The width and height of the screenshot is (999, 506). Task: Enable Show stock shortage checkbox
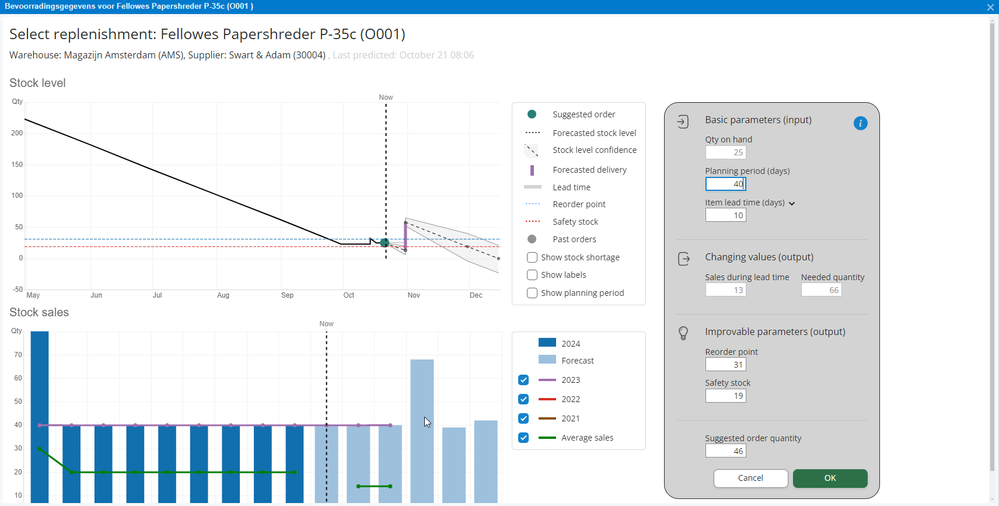[x=532, y=257]
